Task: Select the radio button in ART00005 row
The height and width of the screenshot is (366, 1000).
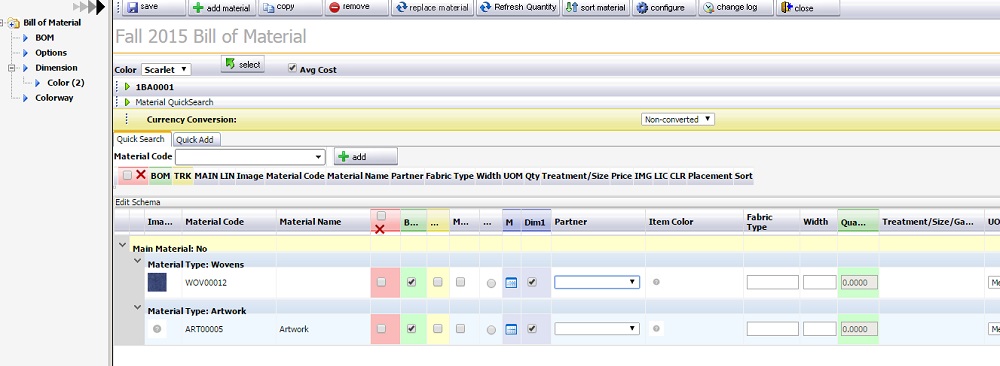Action: [491, 330]
